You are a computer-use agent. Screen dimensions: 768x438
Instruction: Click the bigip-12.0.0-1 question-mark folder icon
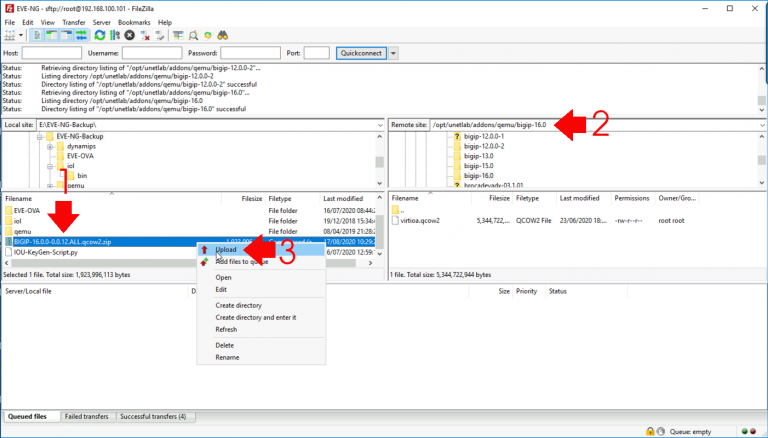pos(457,136)
